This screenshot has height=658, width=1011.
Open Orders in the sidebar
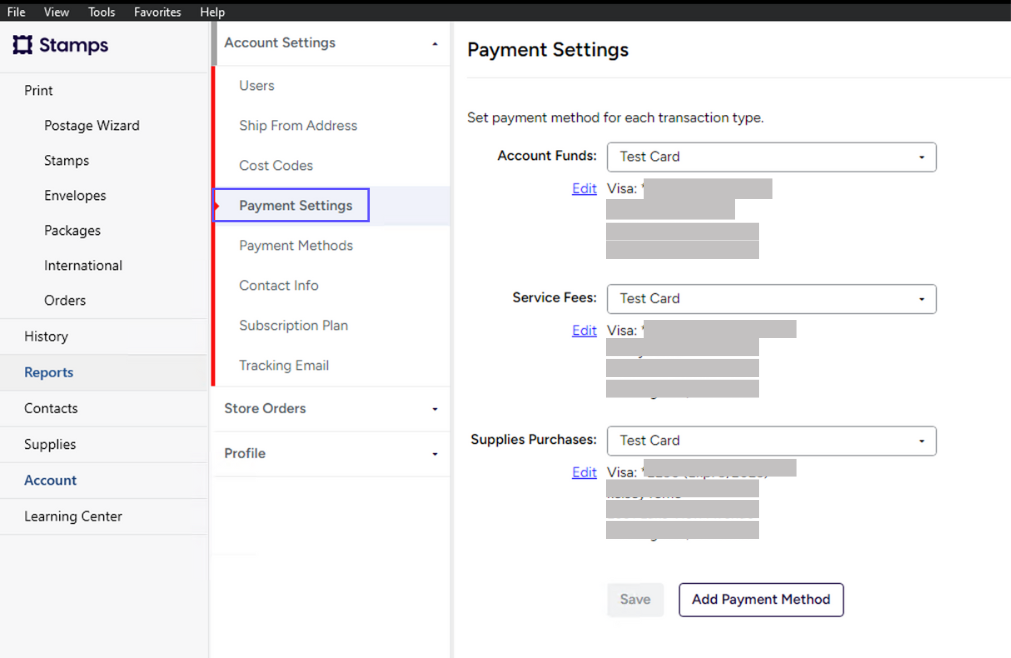(64, 300)
